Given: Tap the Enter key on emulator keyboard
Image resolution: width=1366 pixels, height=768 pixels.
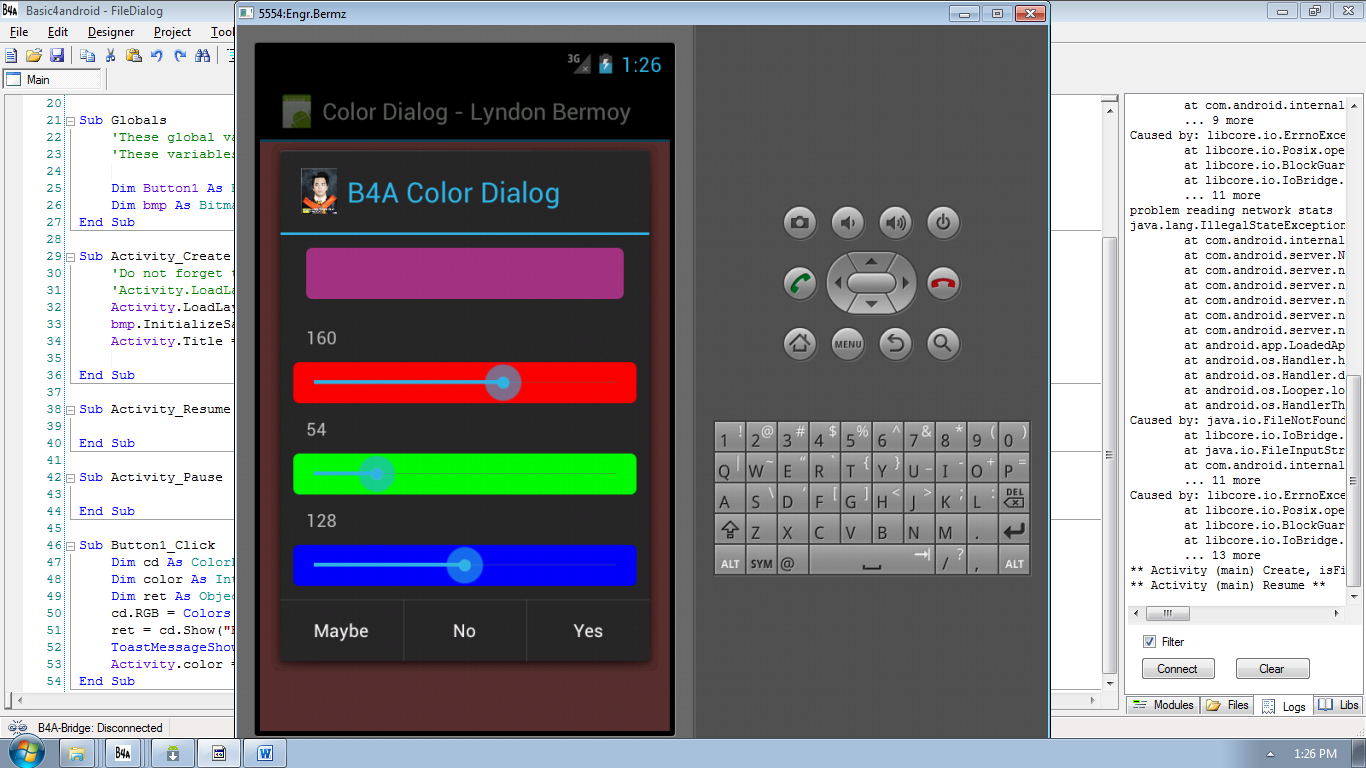Looking at the screenshot, I should click(1014, 530).
